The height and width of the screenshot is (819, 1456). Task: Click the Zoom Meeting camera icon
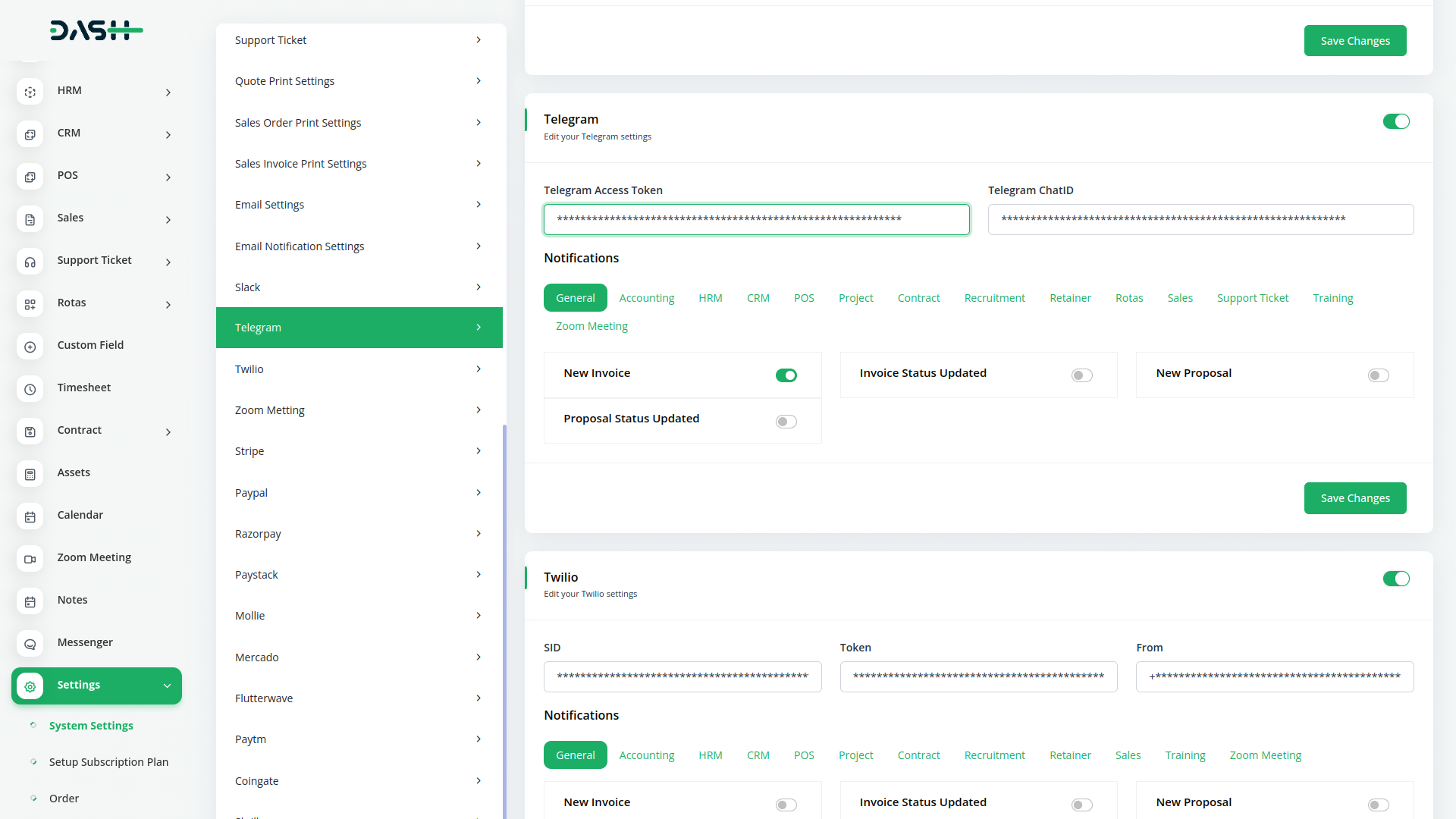pos(30,559)
